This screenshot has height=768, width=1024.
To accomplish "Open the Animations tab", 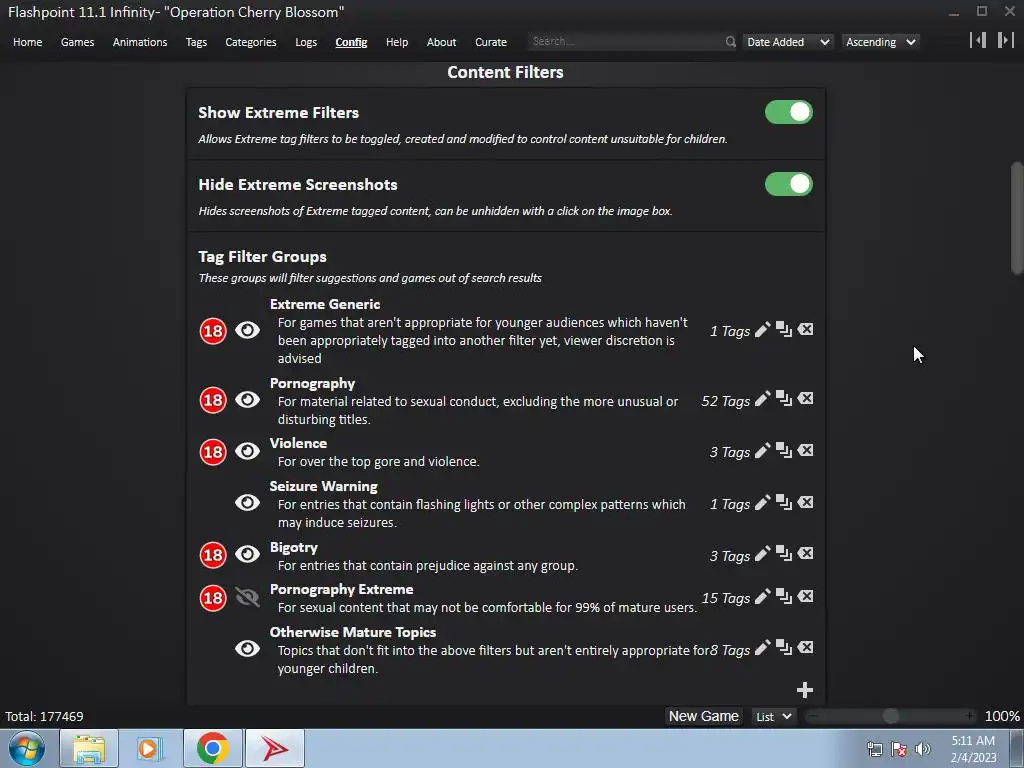I will point(140,42).
